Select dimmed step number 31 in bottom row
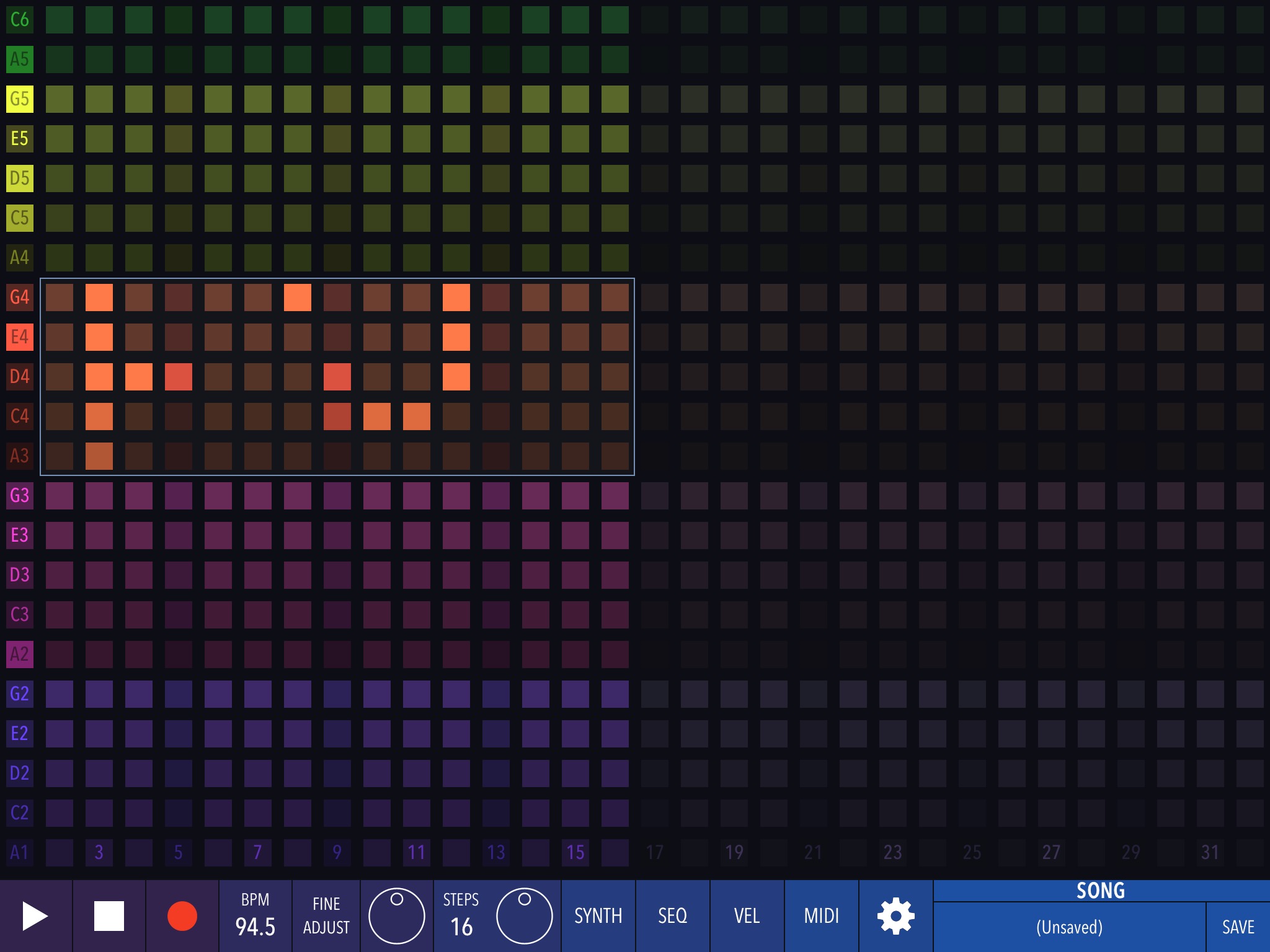Image resolution: width=1270 pixels, height=952 pixels. pyautogui.click(x=1210, y=853)
